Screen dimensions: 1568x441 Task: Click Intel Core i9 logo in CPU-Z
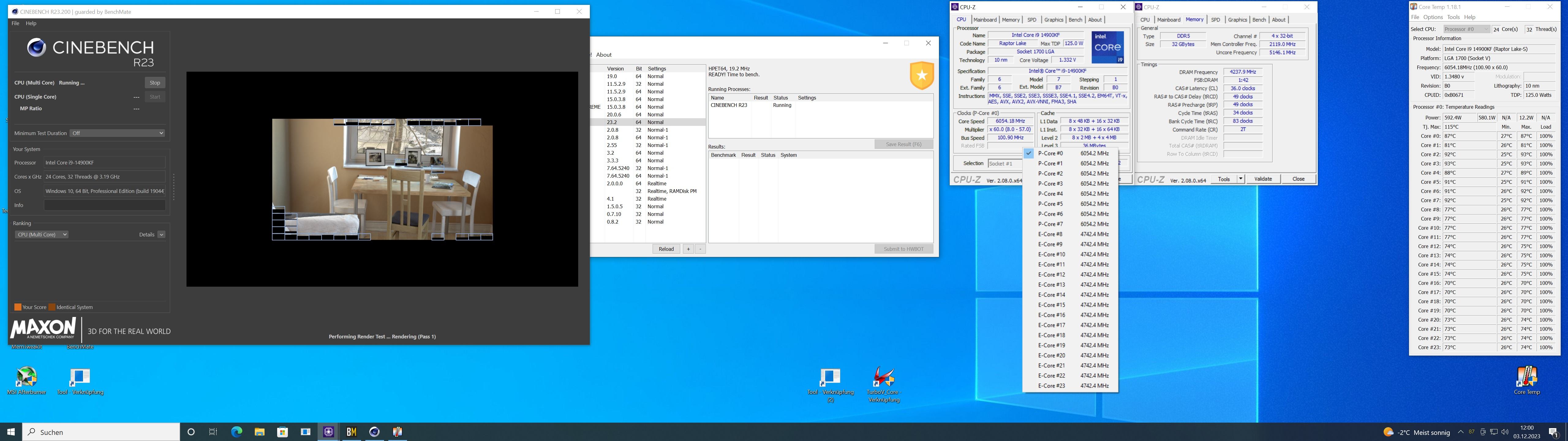1107,47
